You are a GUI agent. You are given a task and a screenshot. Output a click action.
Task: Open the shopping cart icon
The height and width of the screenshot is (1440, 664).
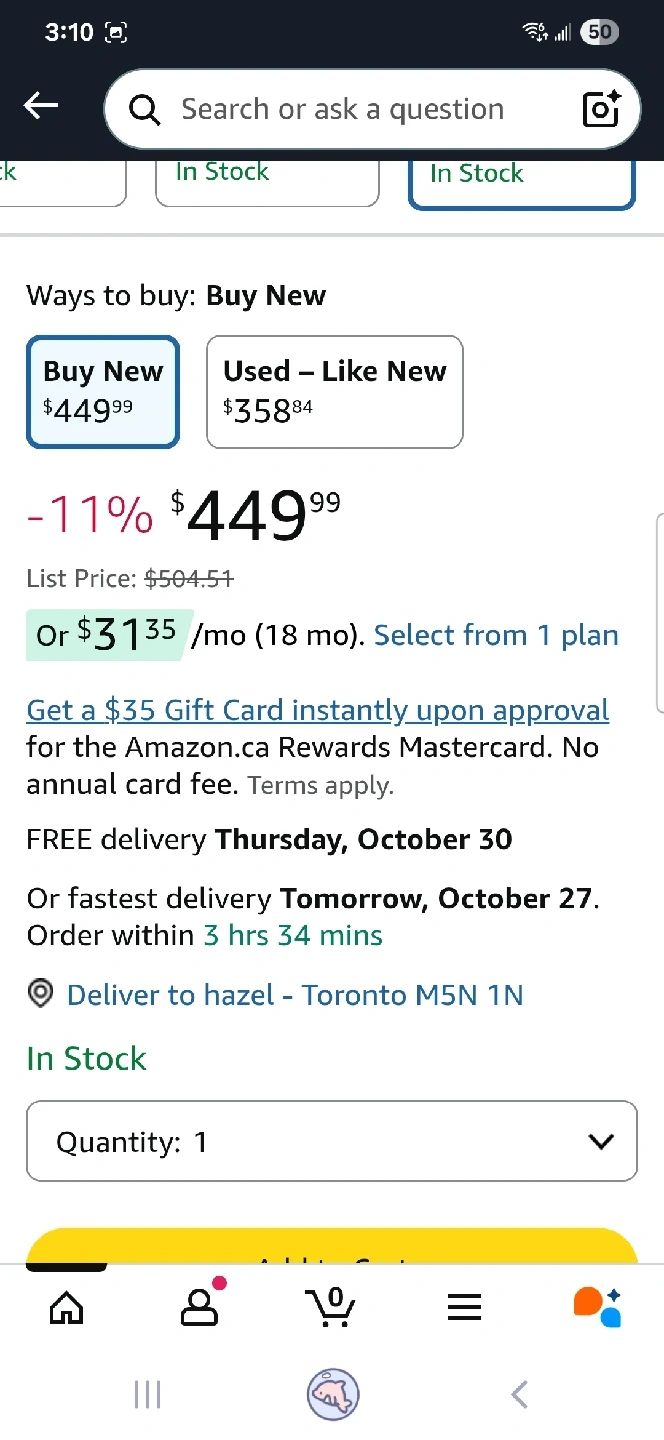pyautogui.click(x=331, y=1306)
